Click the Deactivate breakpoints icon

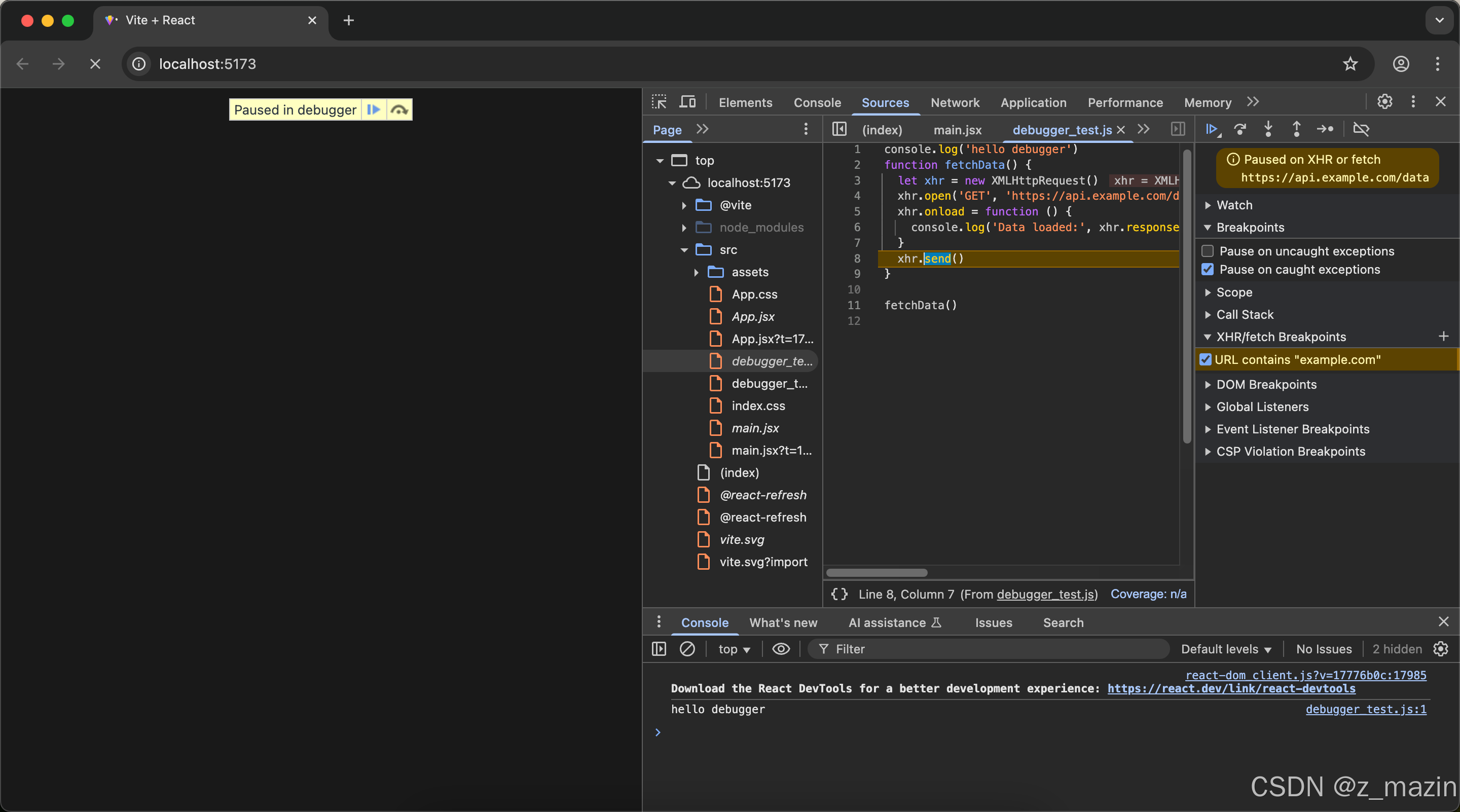click(x=1361, y=130)
